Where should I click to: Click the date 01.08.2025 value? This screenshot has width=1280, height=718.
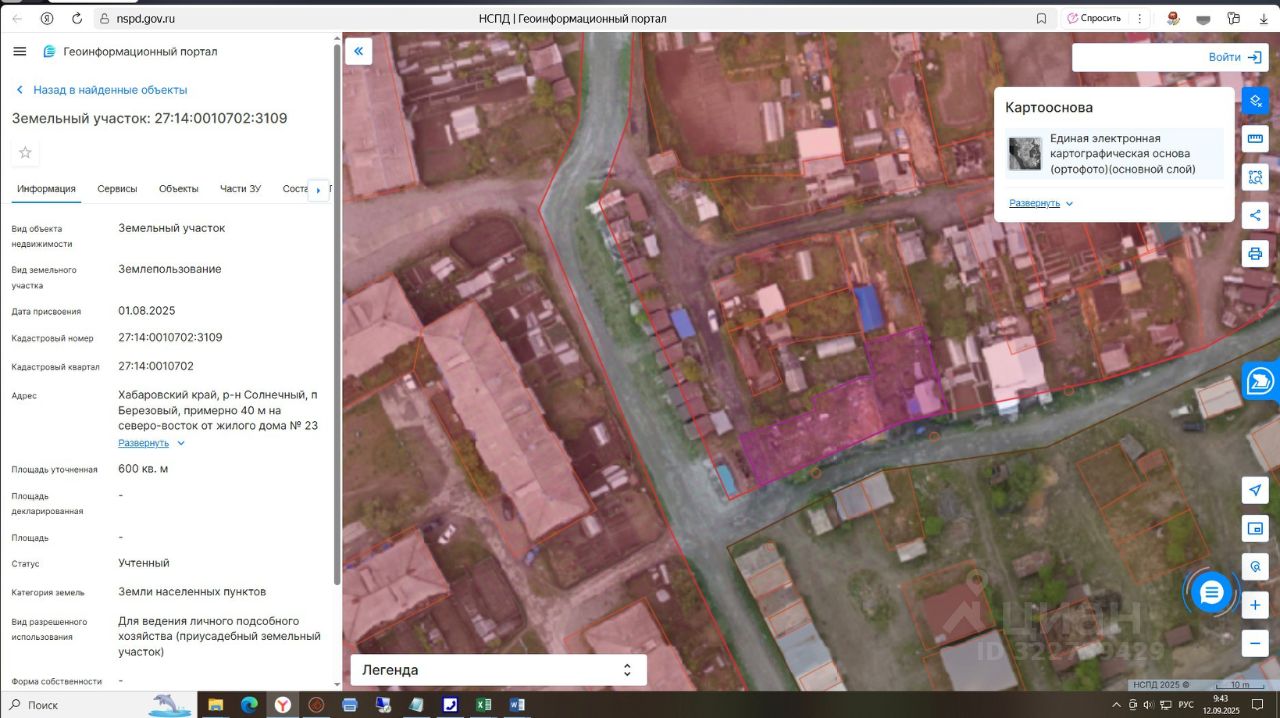(146, 311)
